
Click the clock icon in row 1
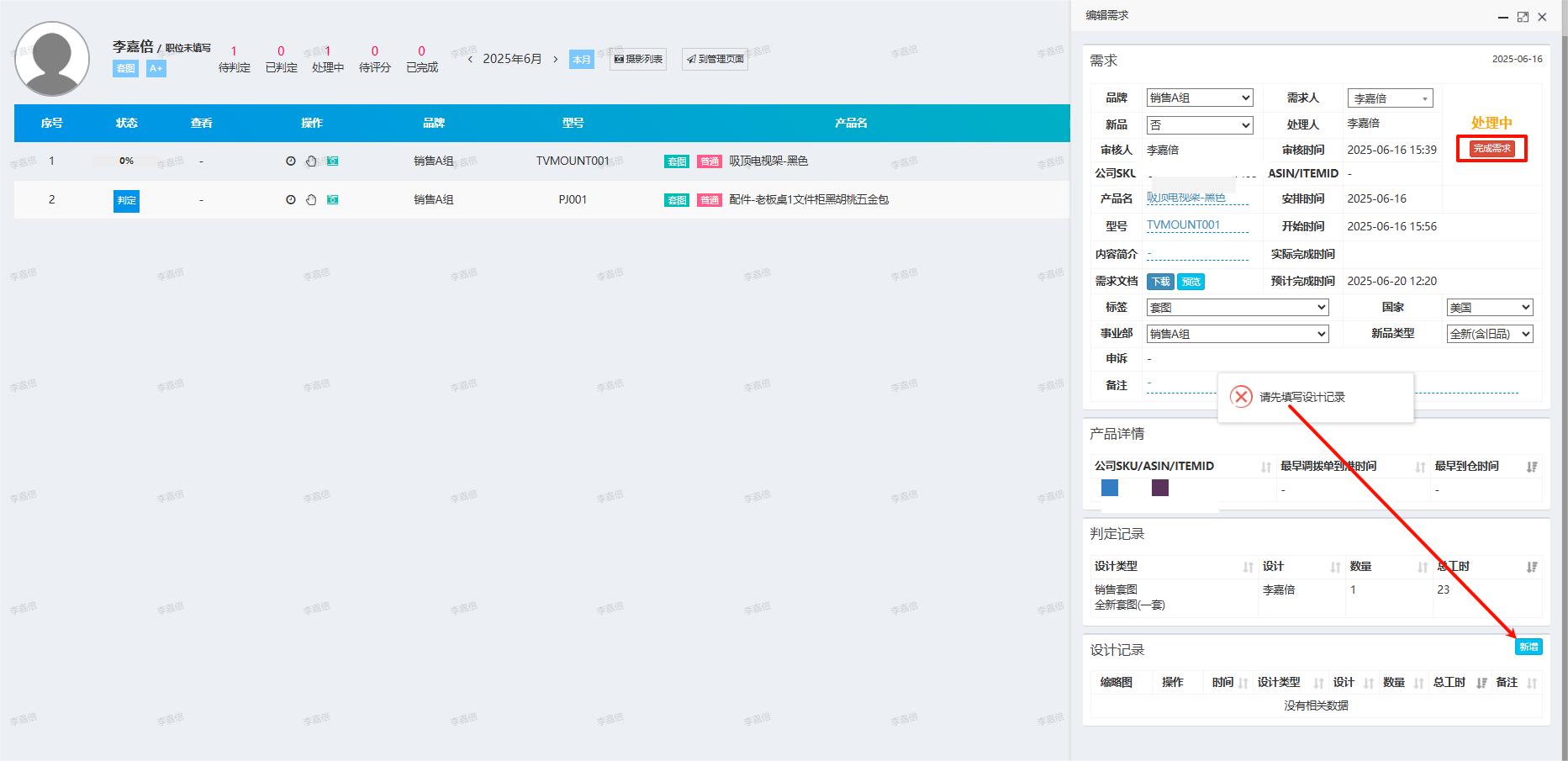pos(291,161)
